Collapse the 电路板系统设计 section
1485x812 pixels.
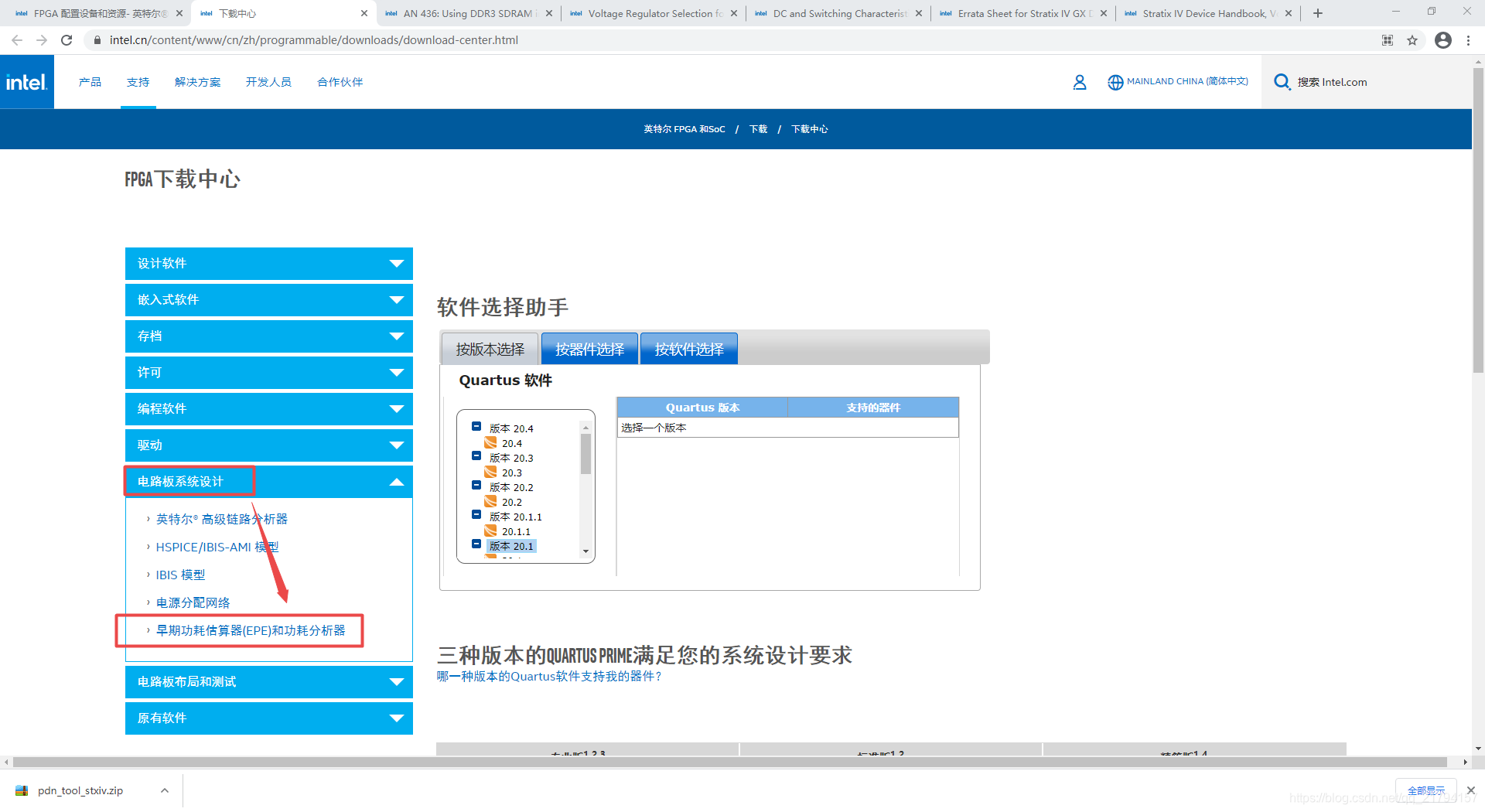269,482
